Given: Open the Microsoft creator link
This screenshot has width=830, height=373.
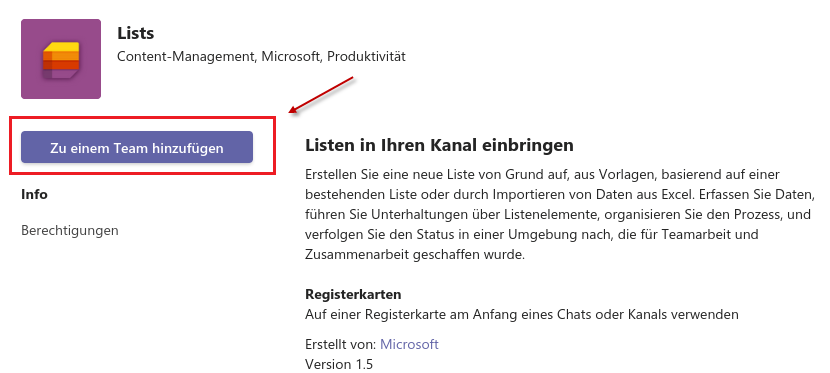Looking at the screenshot, I should click(409, 344).
